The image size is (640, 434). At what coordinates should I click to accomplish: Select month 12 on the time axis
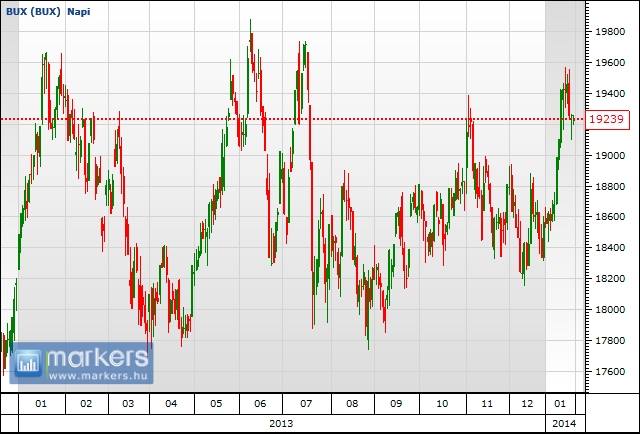527,404
